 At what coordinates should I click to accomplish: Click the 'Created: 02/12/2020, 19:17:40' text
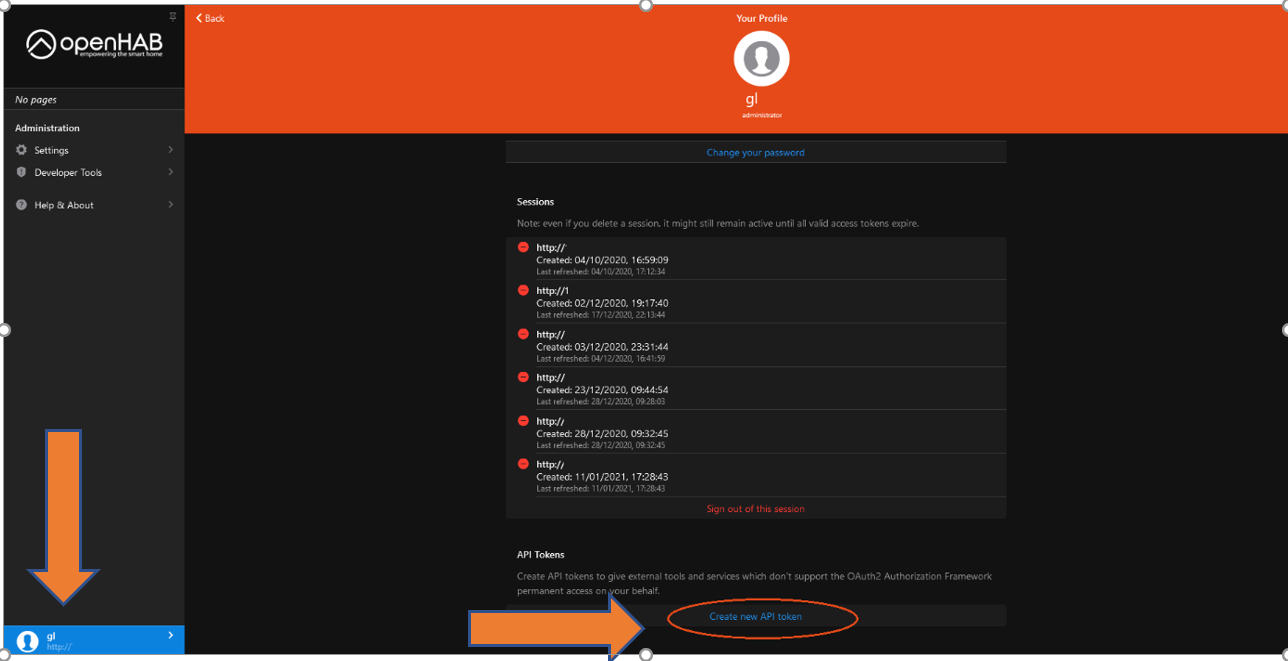(x=602, y=303)
